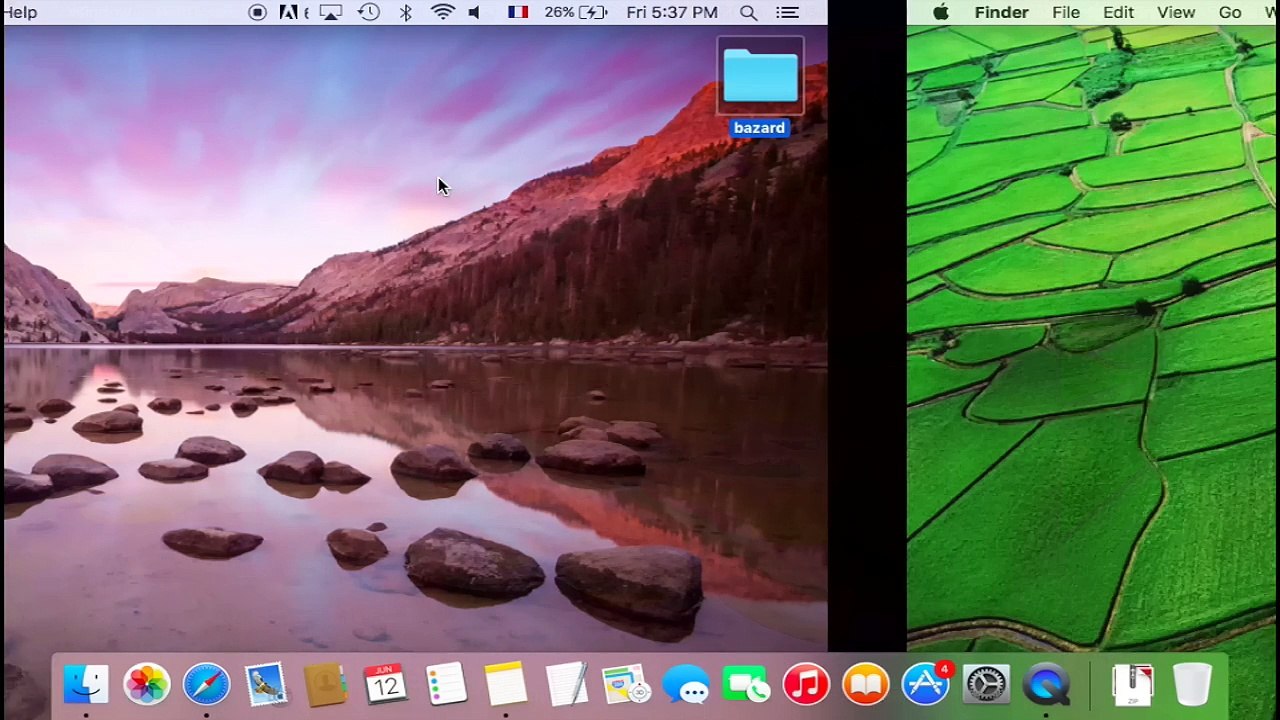1280x720 pixels.
Task: Open Time Machine menu bar icon
Action: click(369, 12)
